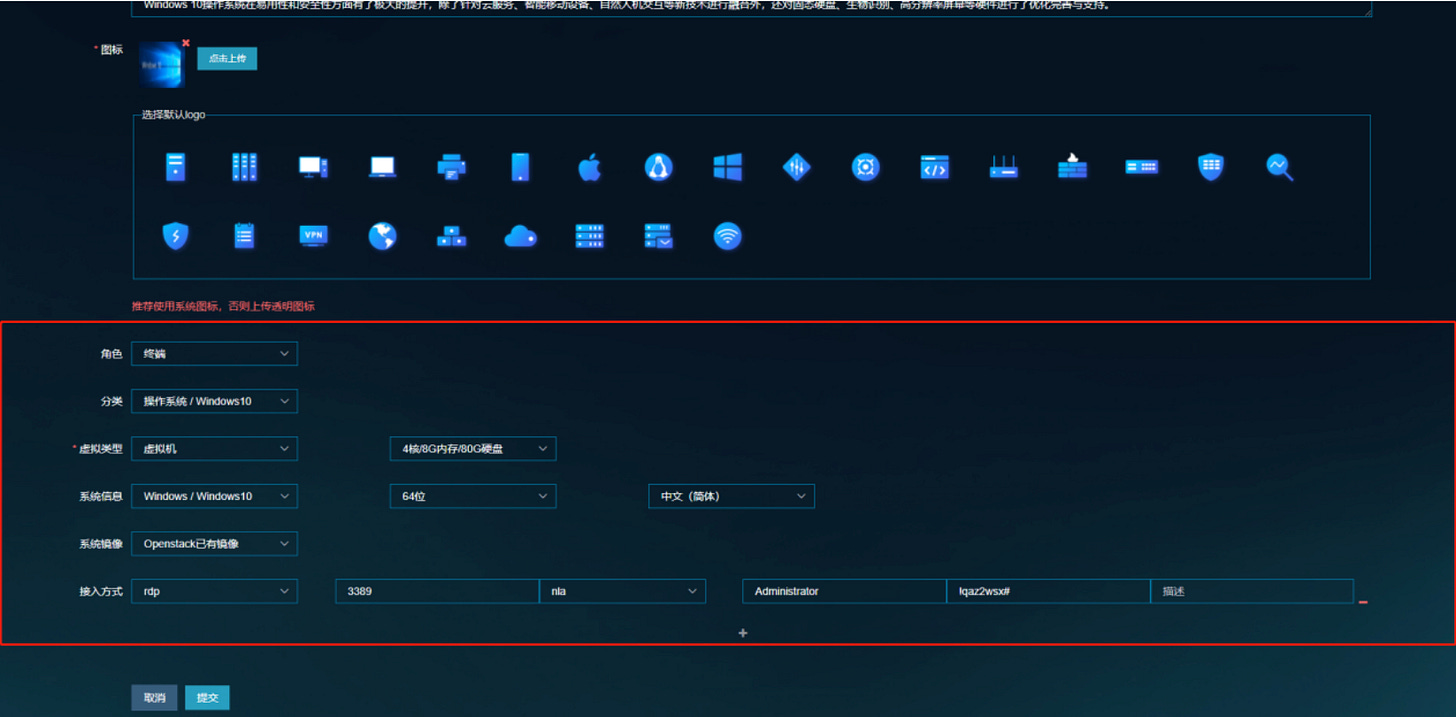This screenshot has height=717, width=1456.
Task: Choose the server rack cabinets logo
Action: 244,167
